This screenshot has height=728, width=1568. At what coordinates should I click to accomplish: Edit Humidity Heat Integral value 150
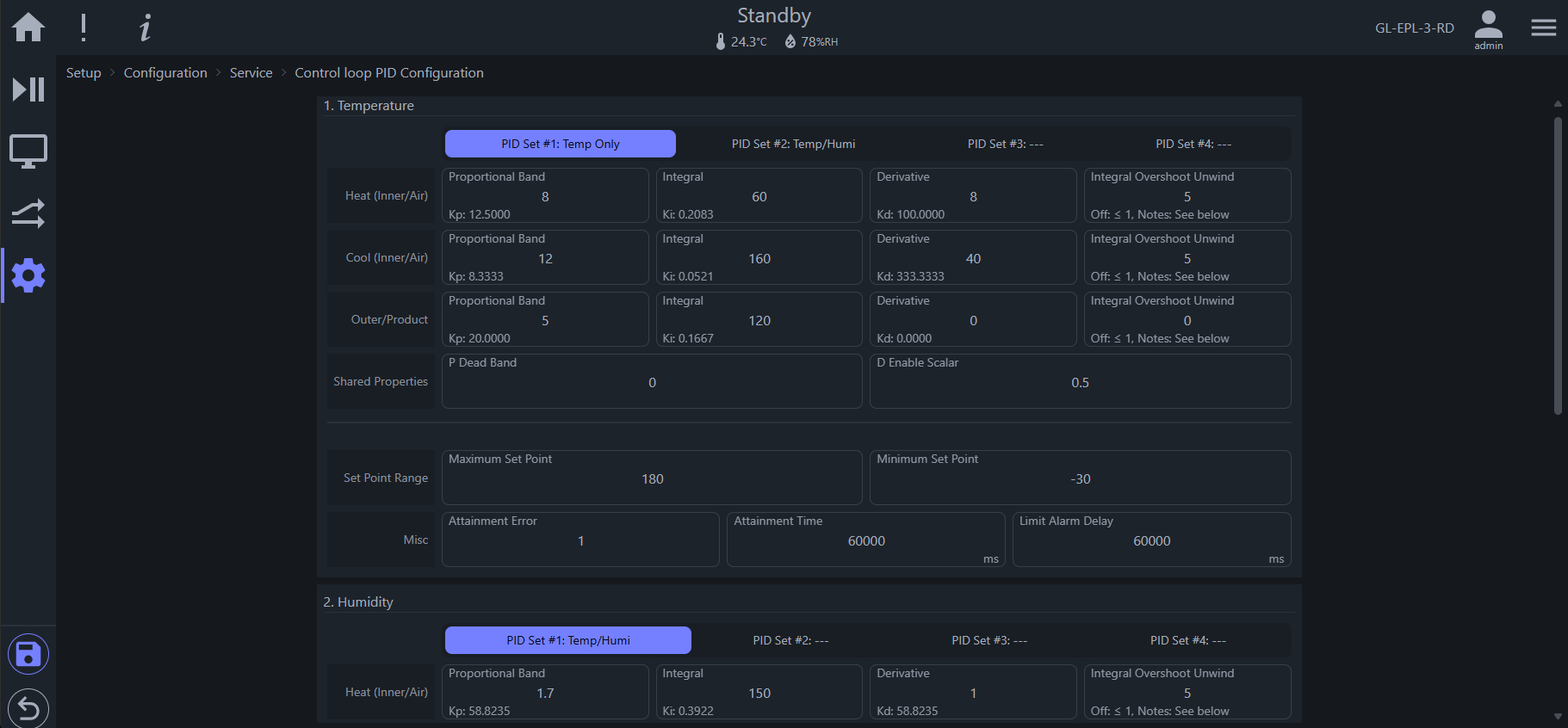pyautogui.click(x=759, y=692)
